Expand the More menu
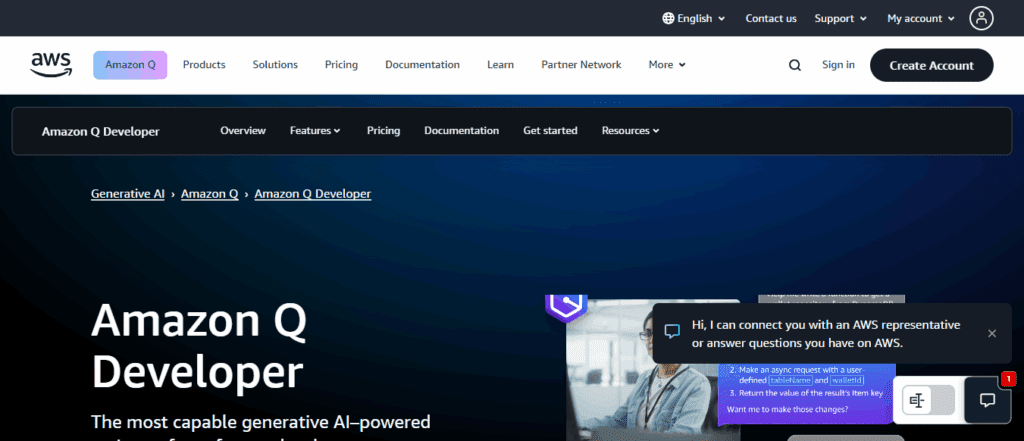This screenshot has width=1024, height=441. click(667, 65)
